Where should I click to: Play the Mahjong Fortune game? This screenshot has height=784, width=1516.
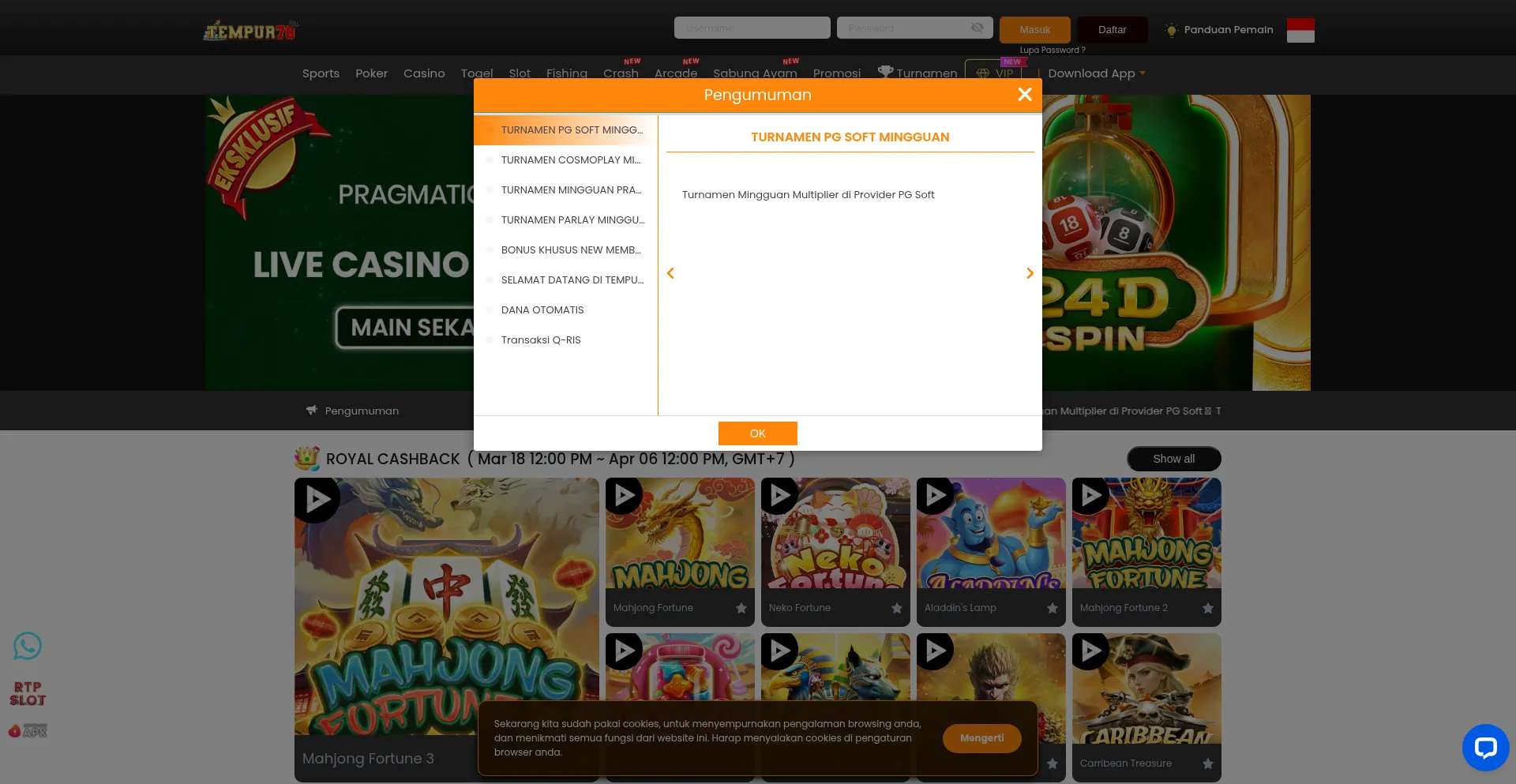[625, 496]
